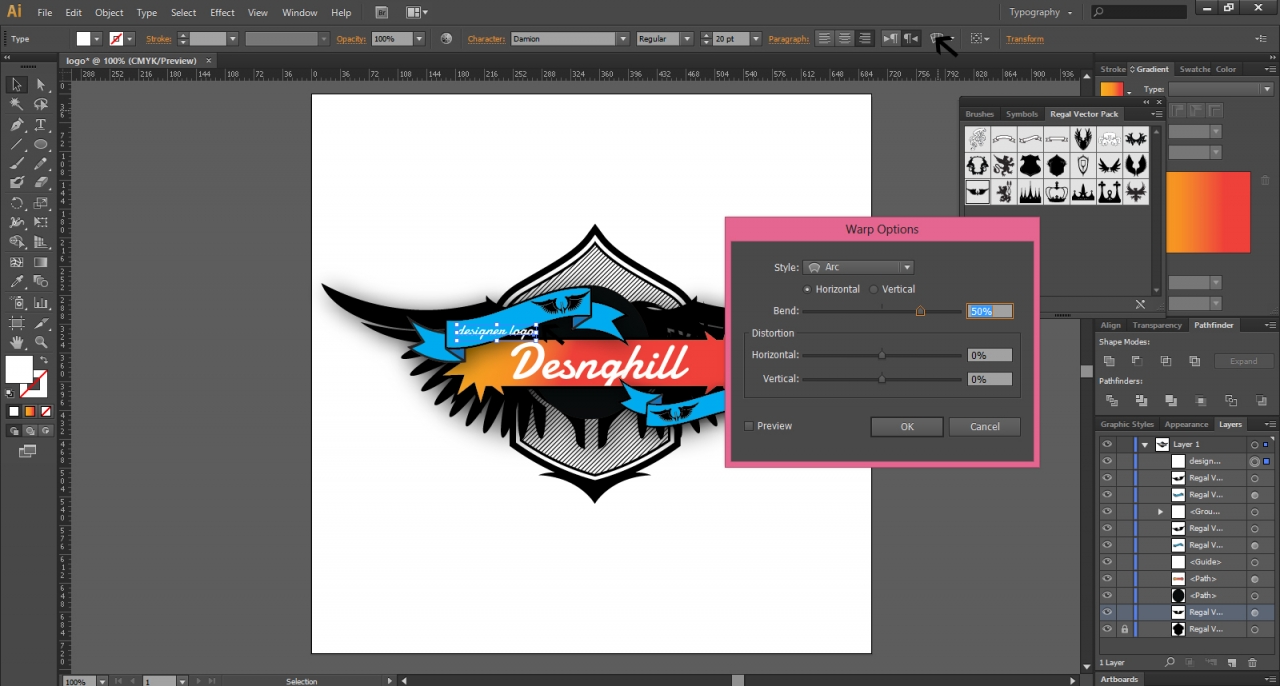This screenshot has height=686, width=1280.
Task: Choose the Artboard tool
Action: 17,323
